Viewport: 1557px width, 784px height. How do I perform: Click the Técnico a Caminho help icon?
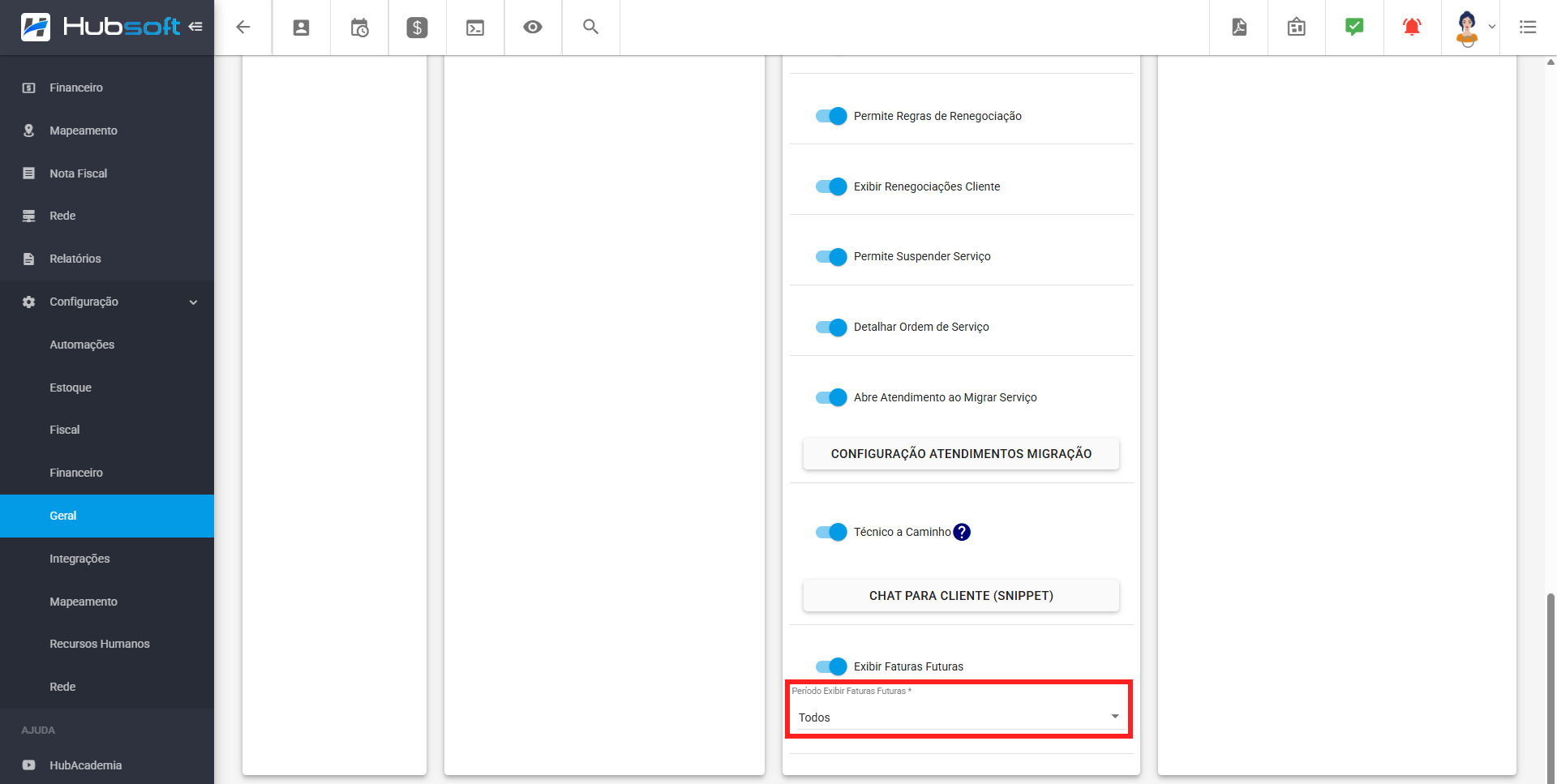pos(962,532)
